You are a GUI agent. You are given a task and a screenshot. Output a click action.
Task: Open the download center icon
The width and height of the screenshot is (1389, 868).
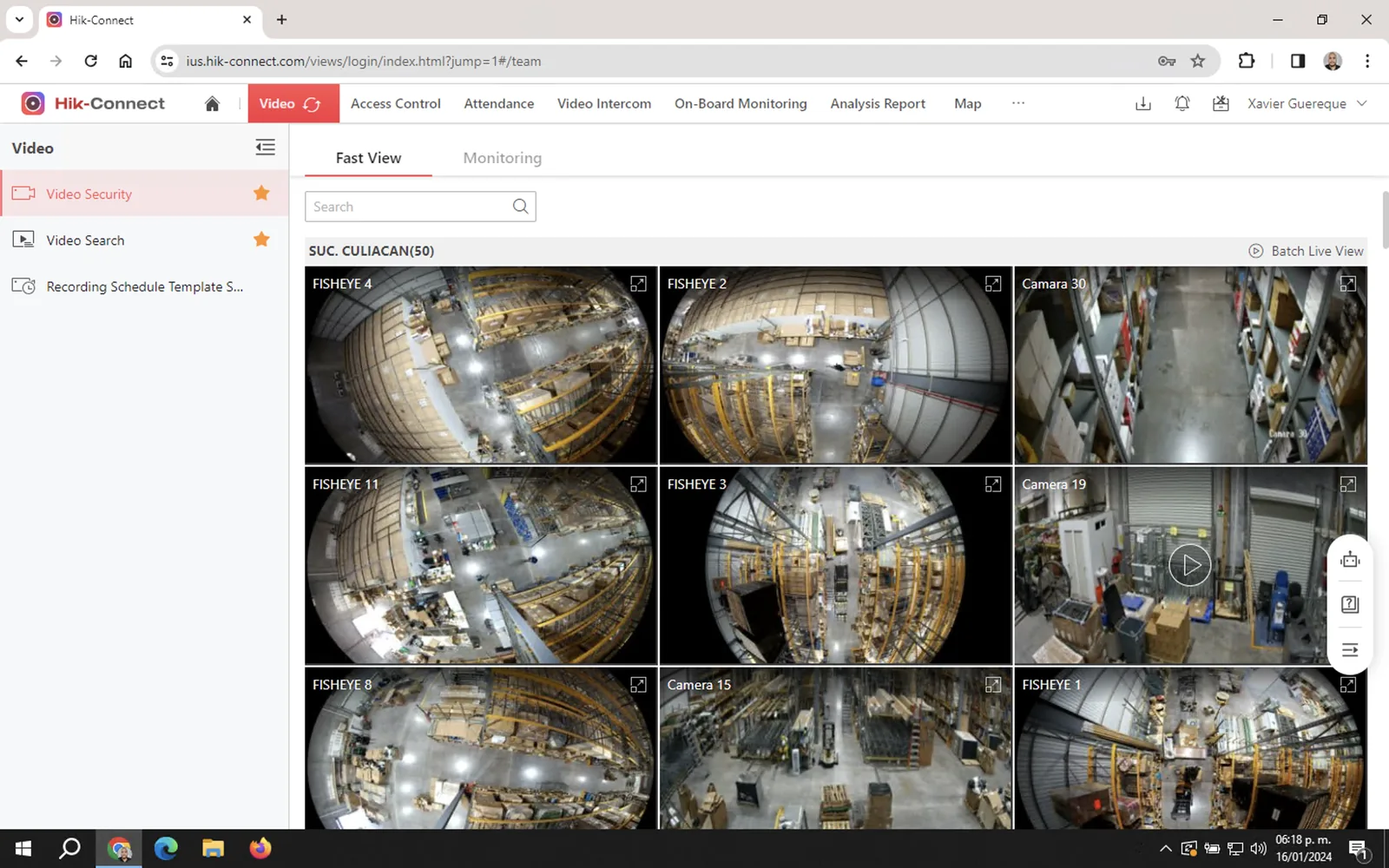point(1143,103)
